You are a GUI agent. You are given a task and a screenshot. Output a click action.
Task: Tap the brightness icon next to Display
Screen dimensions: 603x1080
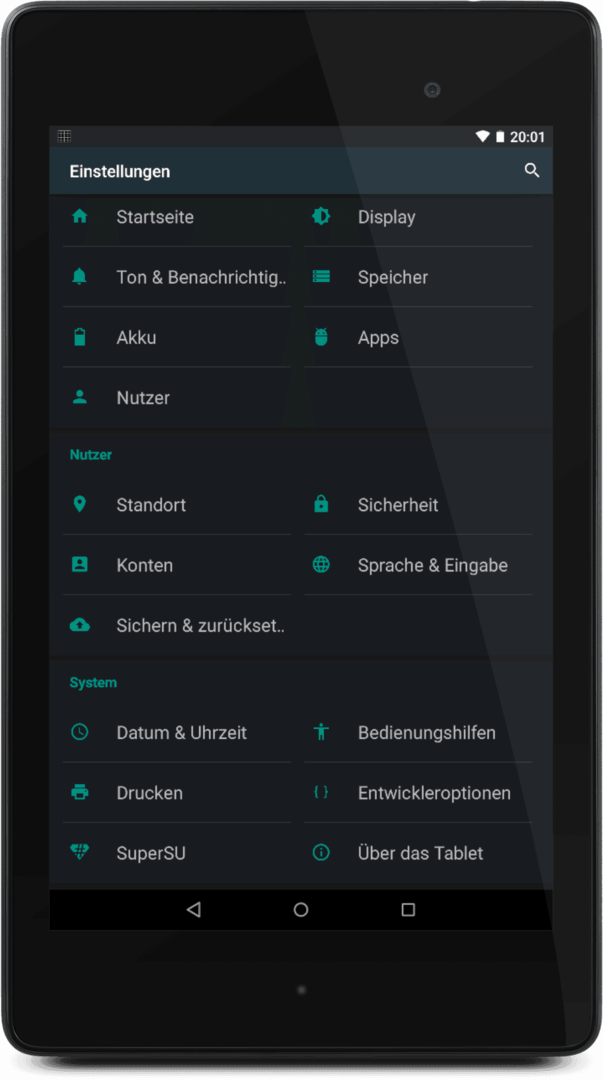(321, 216)
